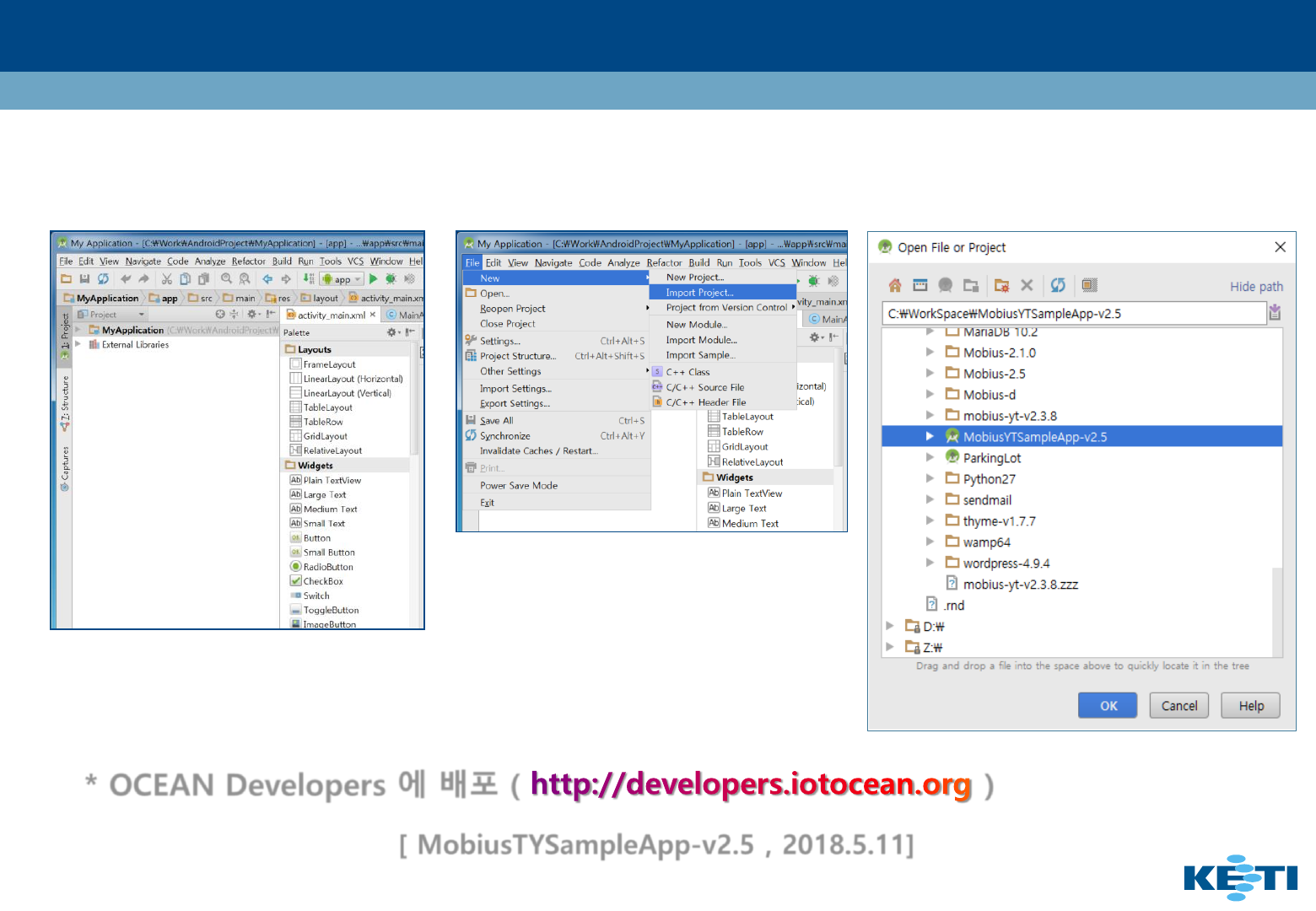
Task: Select Import Settings... in the File menu
Action: click(x=557, y=389)
